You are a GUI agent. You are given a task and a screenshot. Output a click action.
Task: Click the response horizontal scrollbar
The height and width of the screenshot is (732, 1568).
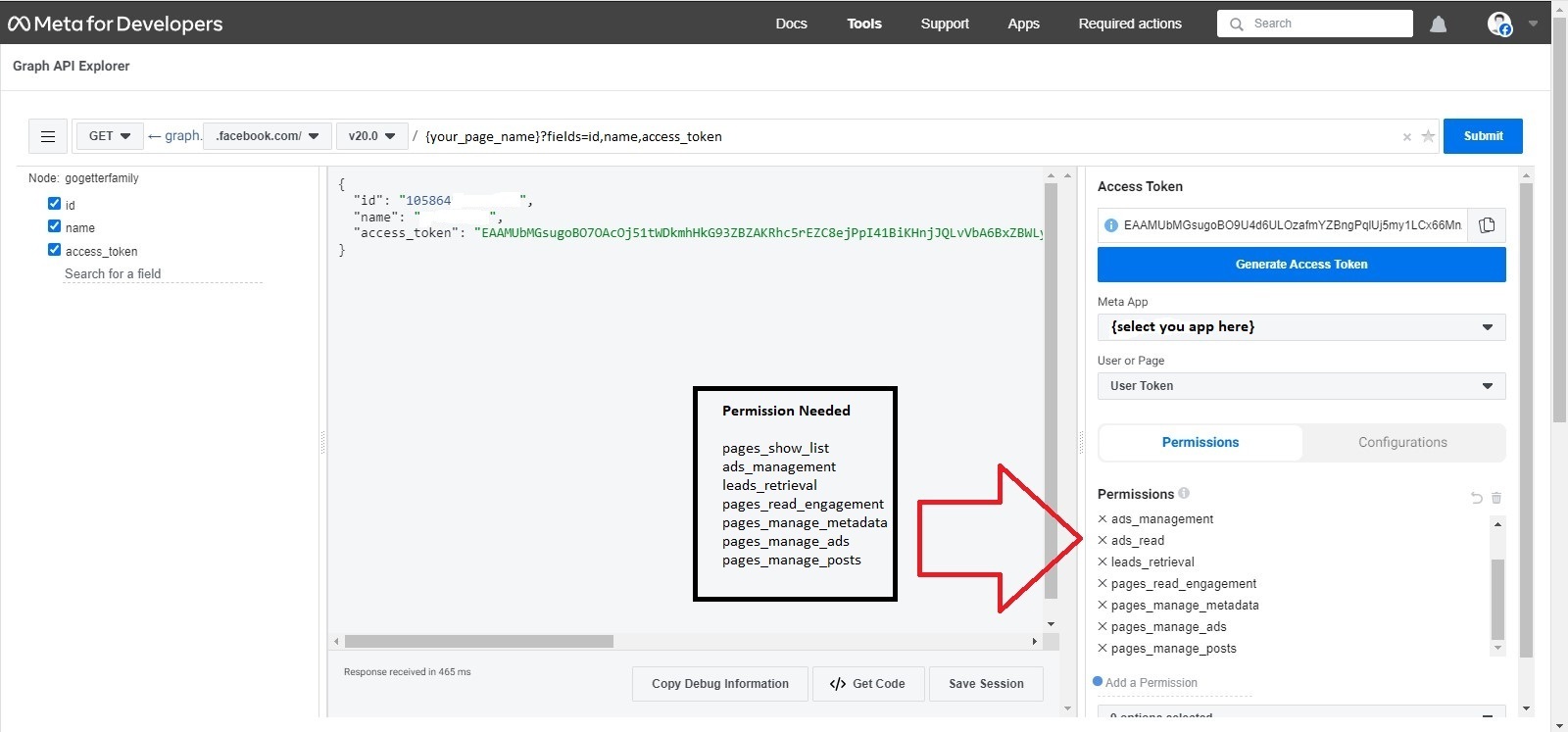point(479,642)
